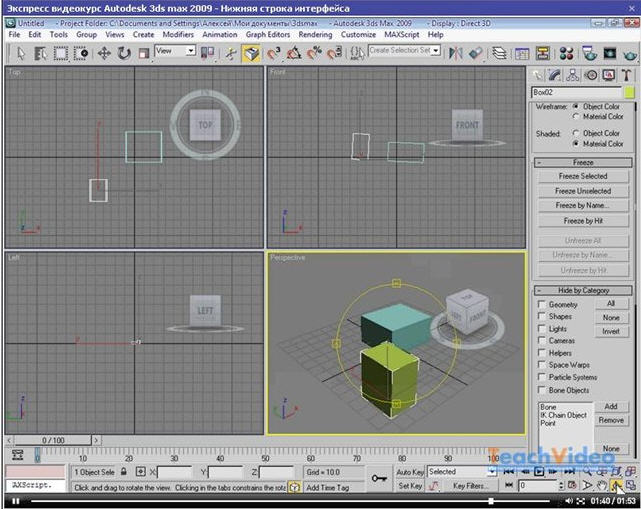This screenshot has width=641, height=509.
Task: Click Quick Render teapot icon
Action: 630,54
